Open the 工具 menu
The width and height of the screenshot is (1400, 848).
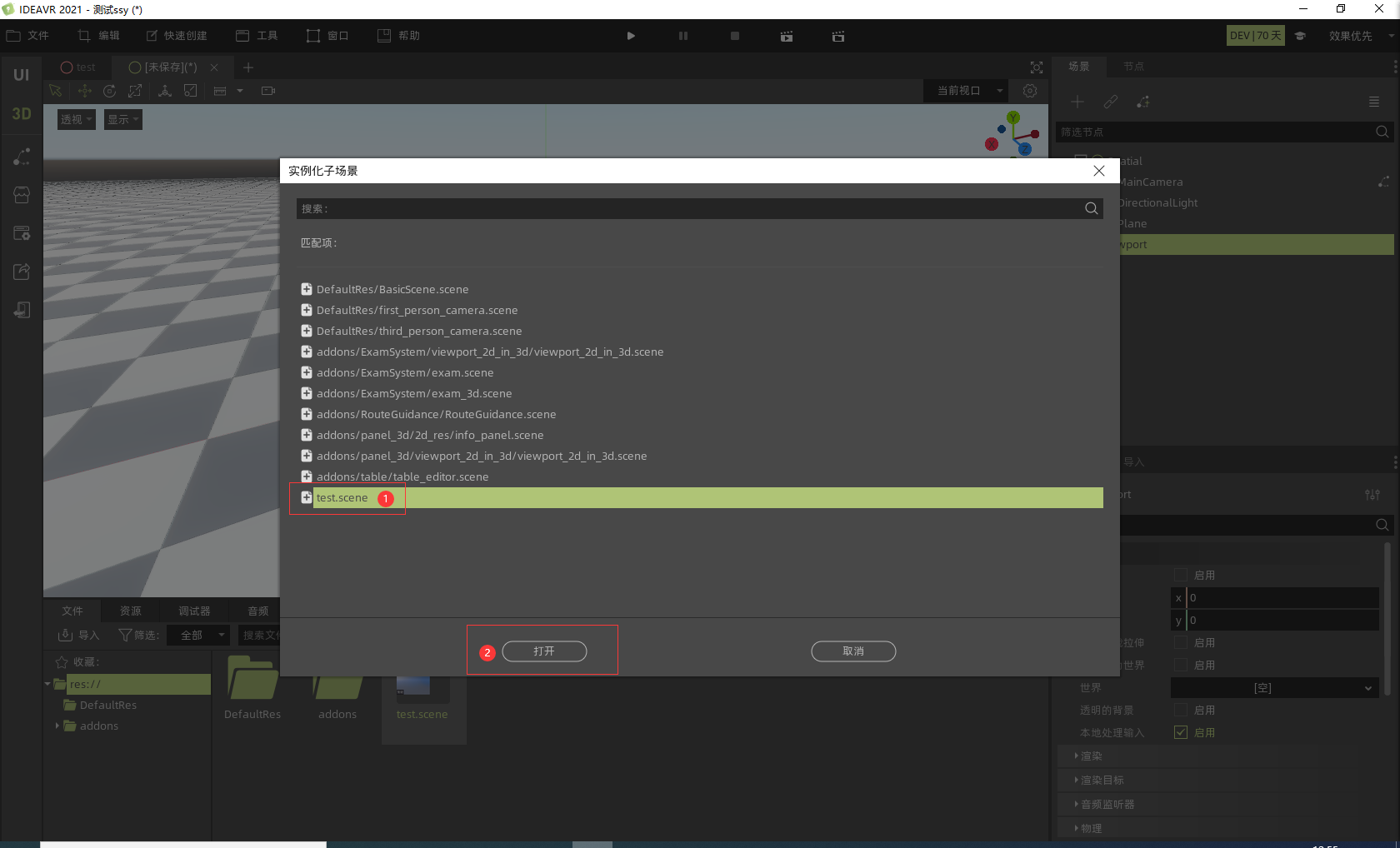pos(257,36)
